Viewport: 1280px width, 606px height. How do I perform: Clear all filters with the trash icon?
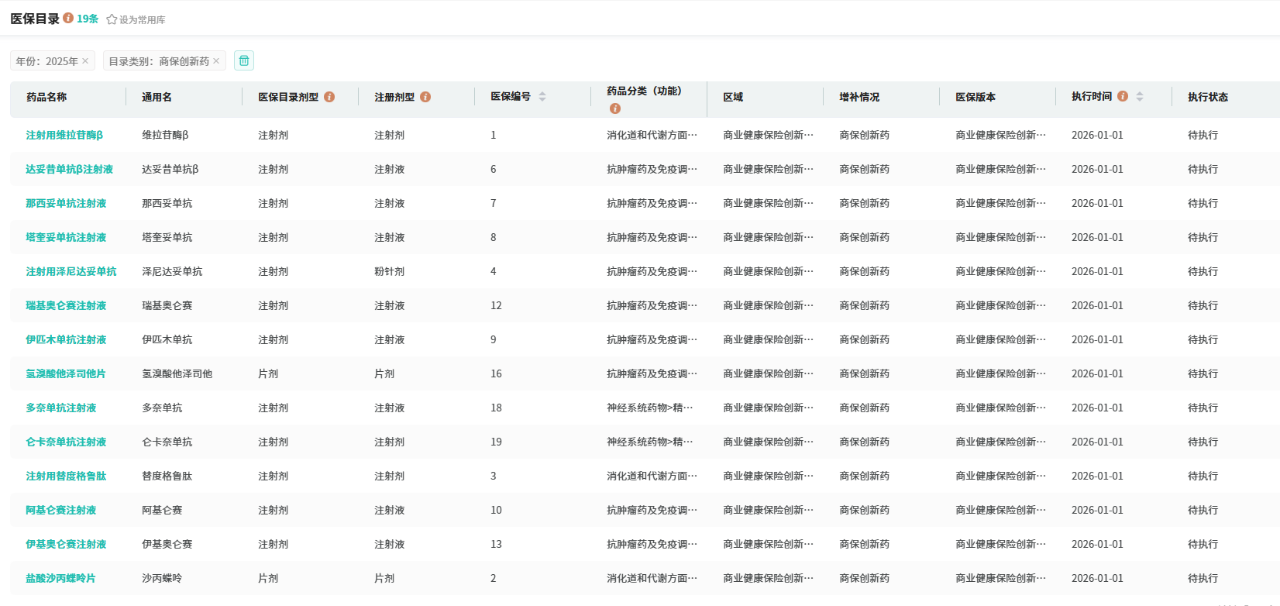[244, 61]
